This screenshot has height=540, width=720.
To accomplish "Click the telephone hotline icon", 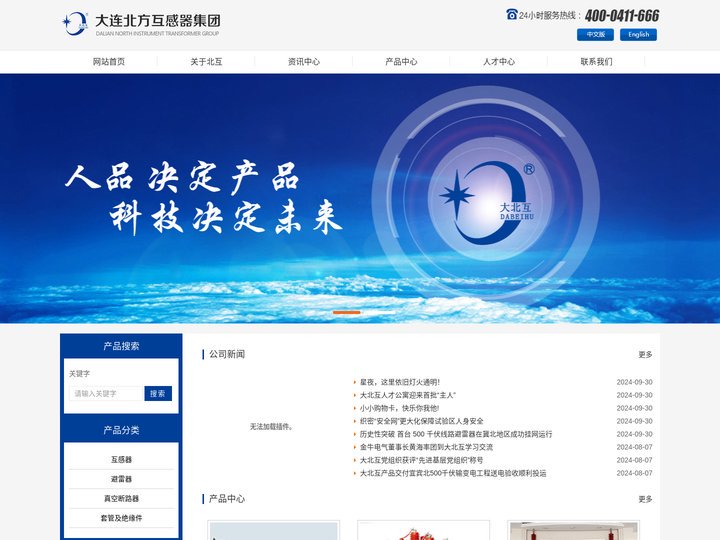I will 512,15.
